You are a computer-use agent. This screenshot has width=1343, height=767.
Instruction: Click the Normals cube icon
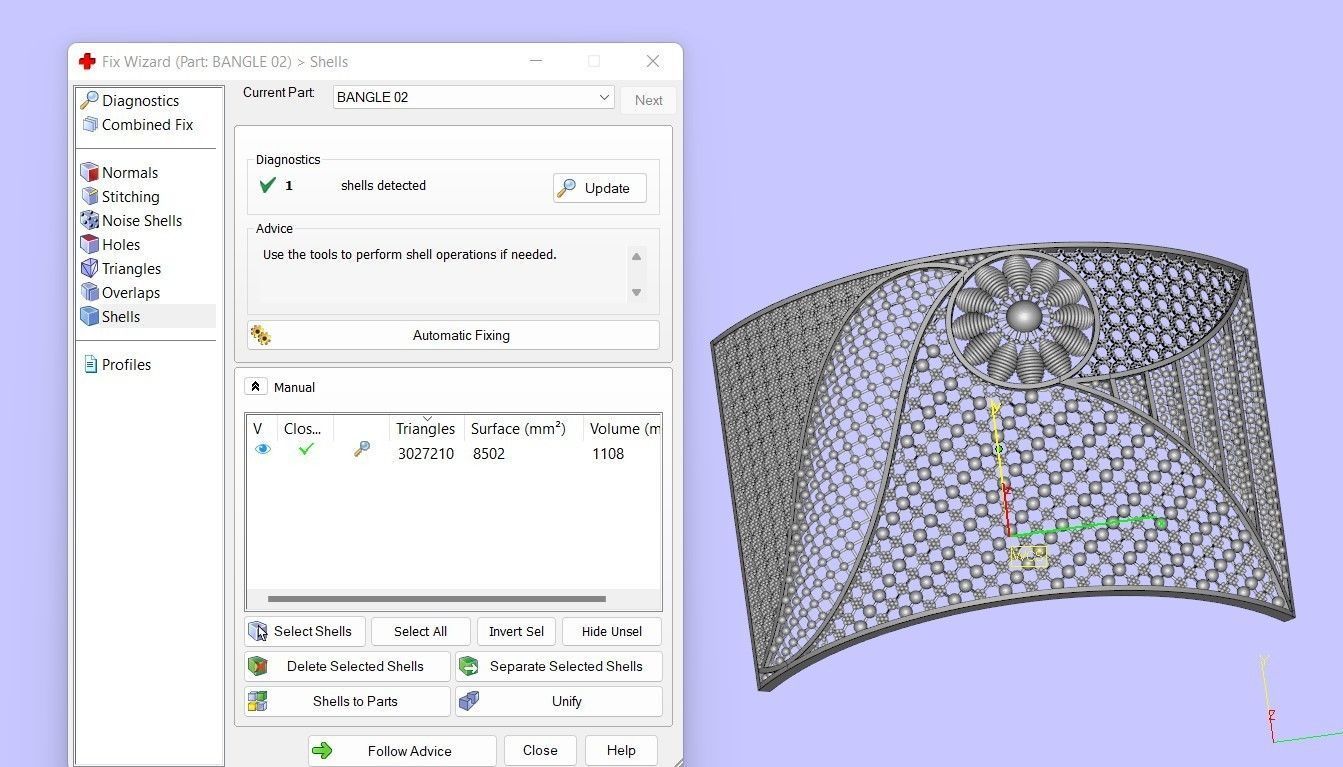click(x=90, y=173)
